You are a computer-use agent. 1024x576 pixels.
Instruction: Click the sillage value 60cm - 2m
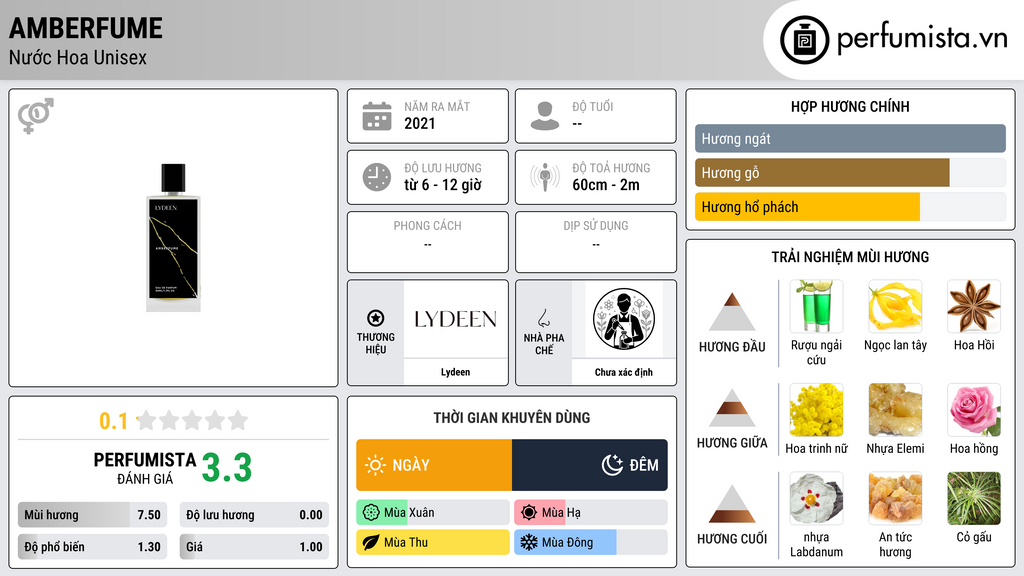(606, 185)
